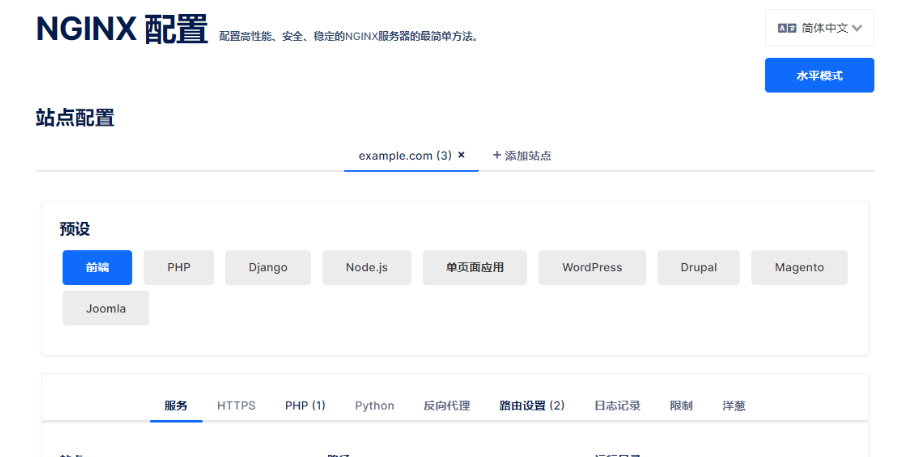Screen dimensions: 907x457
Task: Switch to the 限制 tab
Action: tap(681, 406)
